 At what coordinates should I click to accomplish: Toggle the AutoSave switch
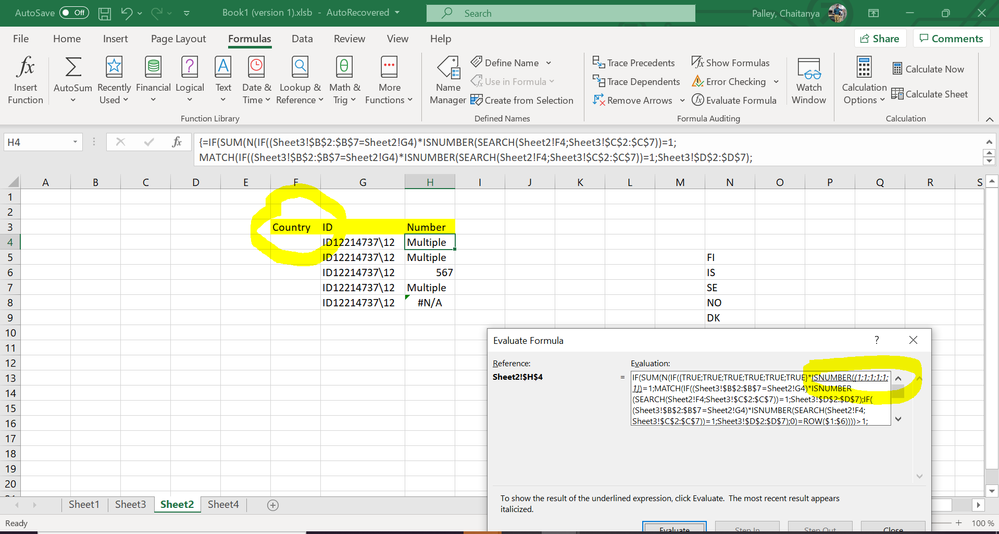(x=74, y=13)
